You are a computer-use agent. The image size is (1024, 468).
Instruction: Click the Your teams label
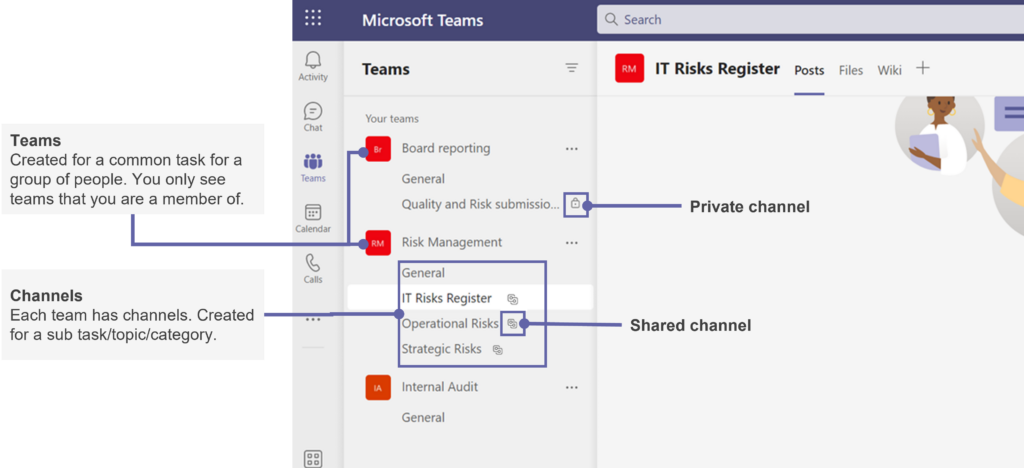392,119
